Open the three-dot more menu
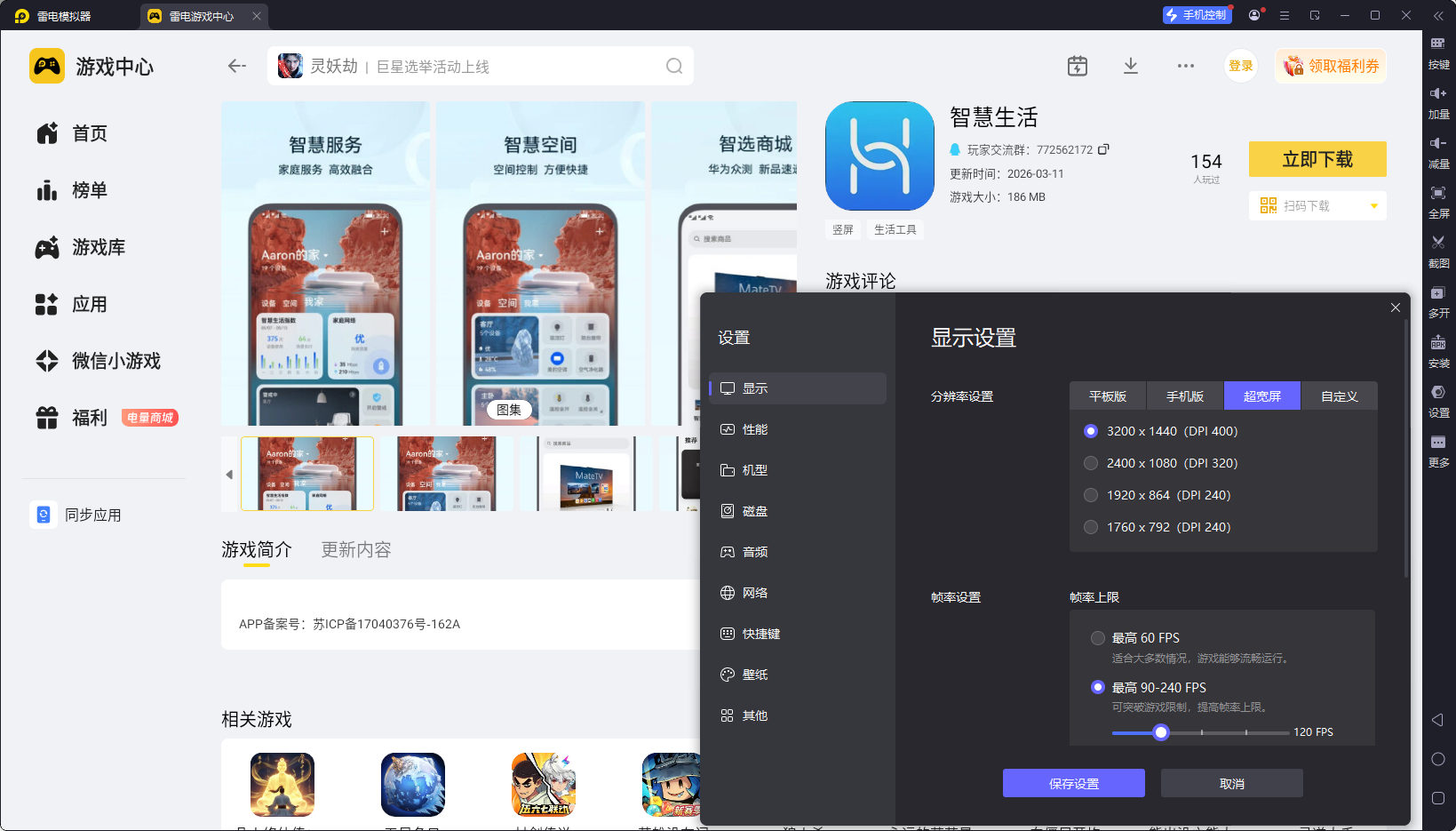Screen dimensions: 1456x831 1186,66
